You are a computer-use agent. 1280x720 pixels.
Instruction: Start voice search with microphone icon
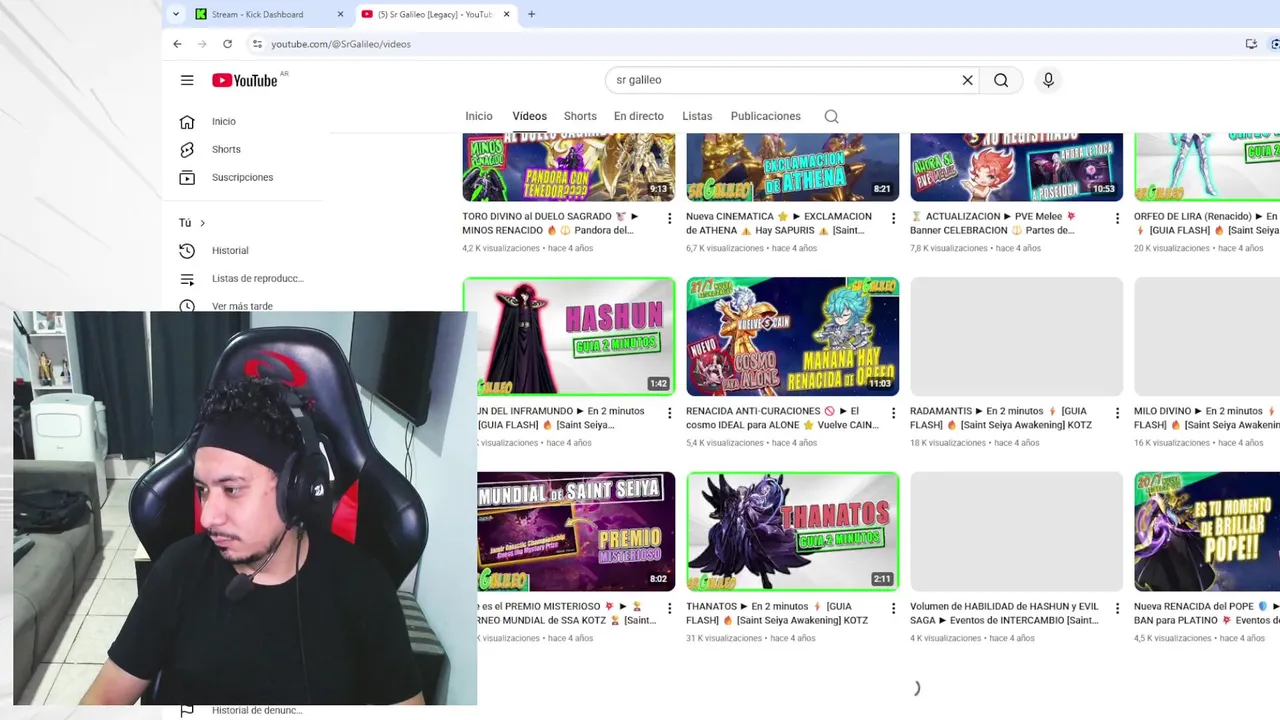point(1048,80)
